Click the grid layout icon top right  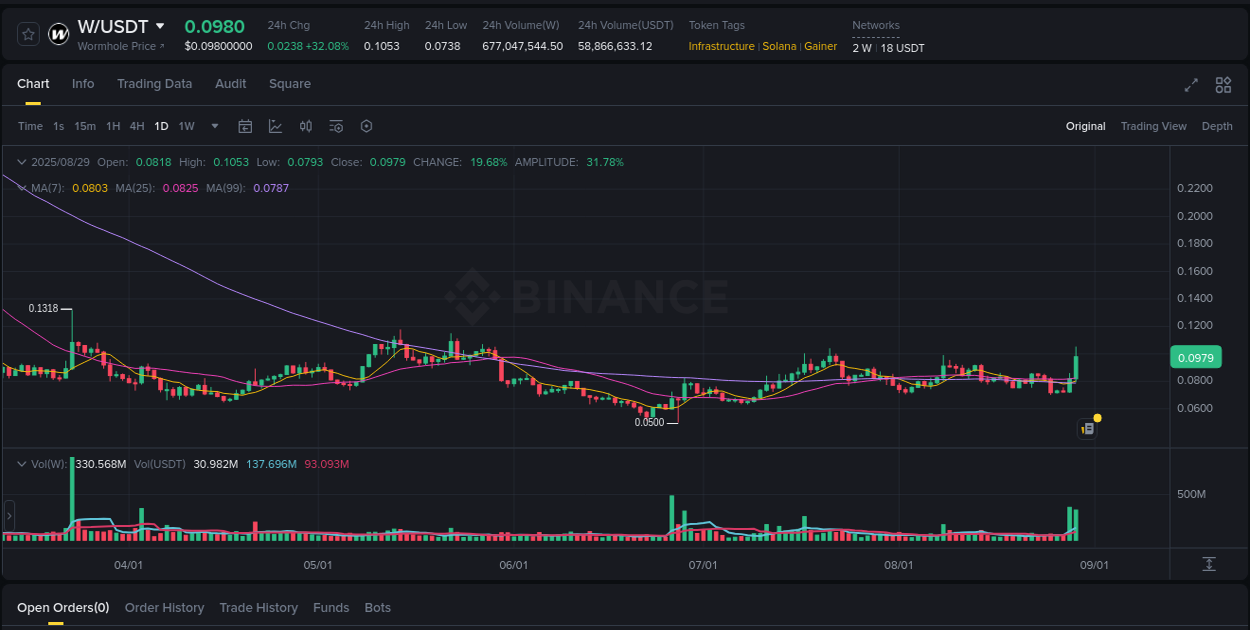tap(1223, 85)
